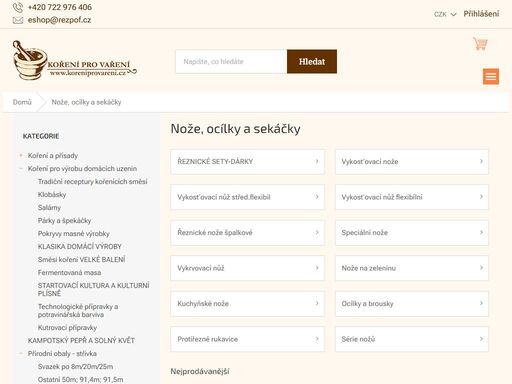Open the shopping cart

tap(480, 44)
